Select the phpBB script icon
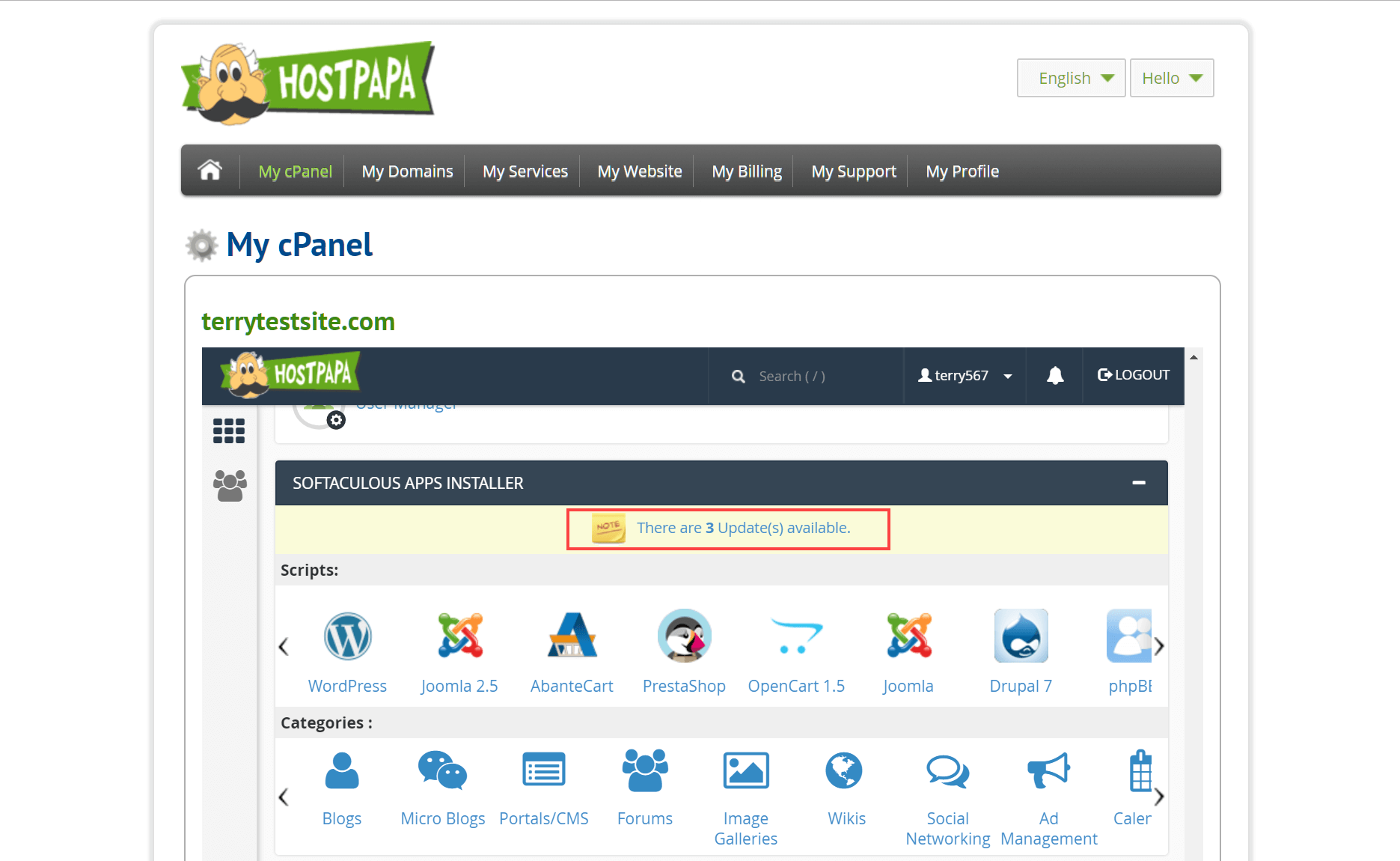The height and width of the screenshot is (861, 1400). point(1129,636)
